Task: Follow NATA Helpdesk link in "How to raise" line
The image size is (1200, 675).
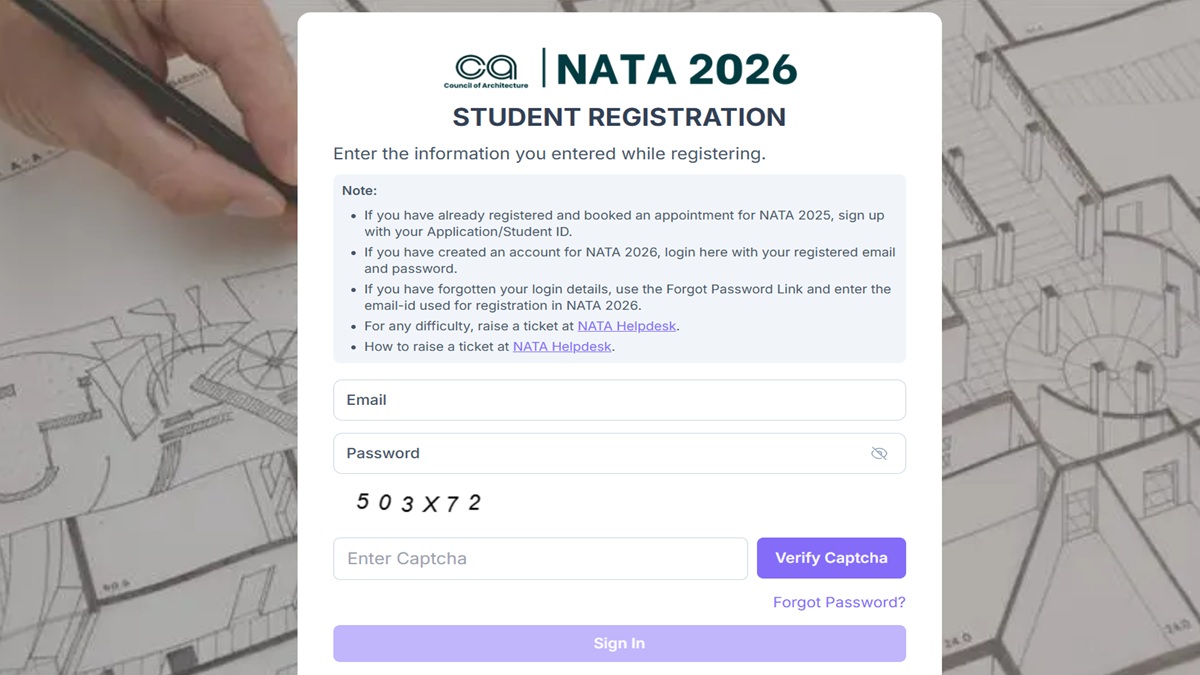Action: point(562,347)
